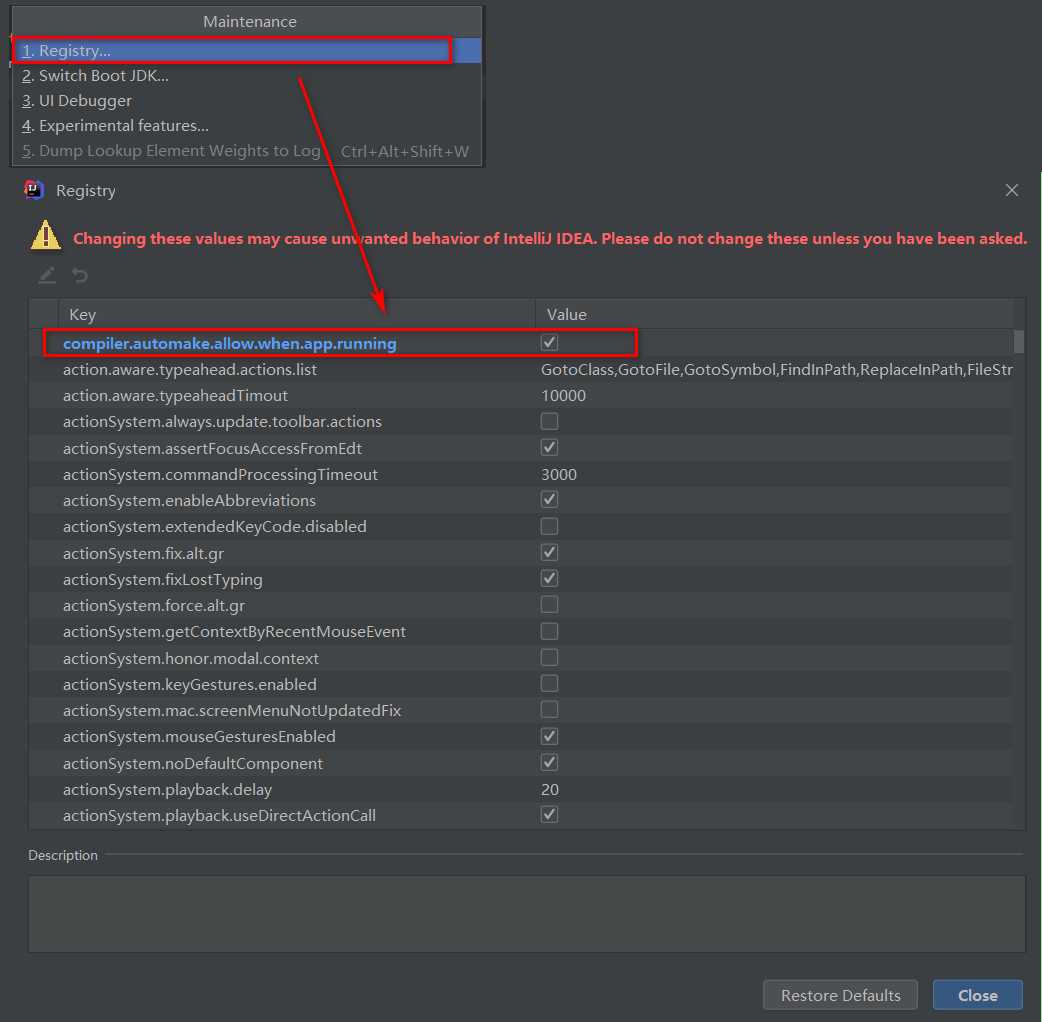Select the actionSystem.honor.modal.context key
1042x1022 pixels.
(x=191, y=659)
